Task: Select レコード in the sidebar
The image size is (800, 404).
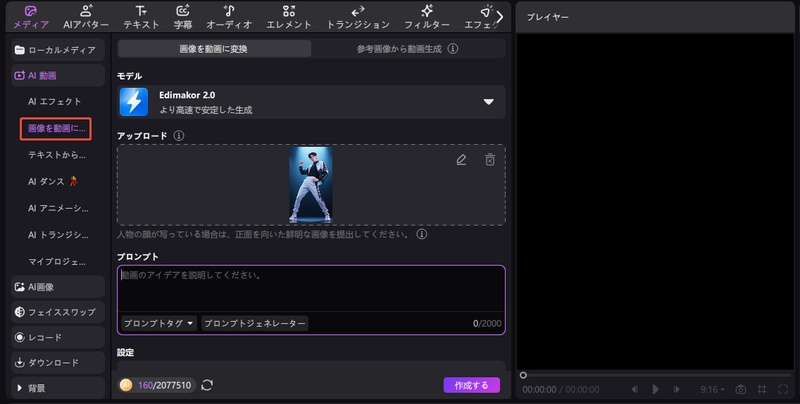Action: point(58,337)
